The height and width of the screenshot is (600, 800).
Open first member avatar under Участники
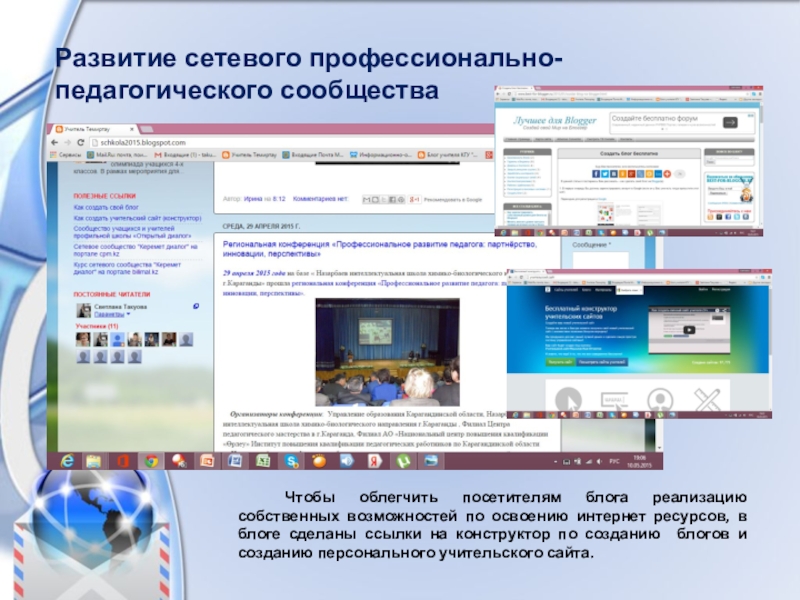pos(83,339)
